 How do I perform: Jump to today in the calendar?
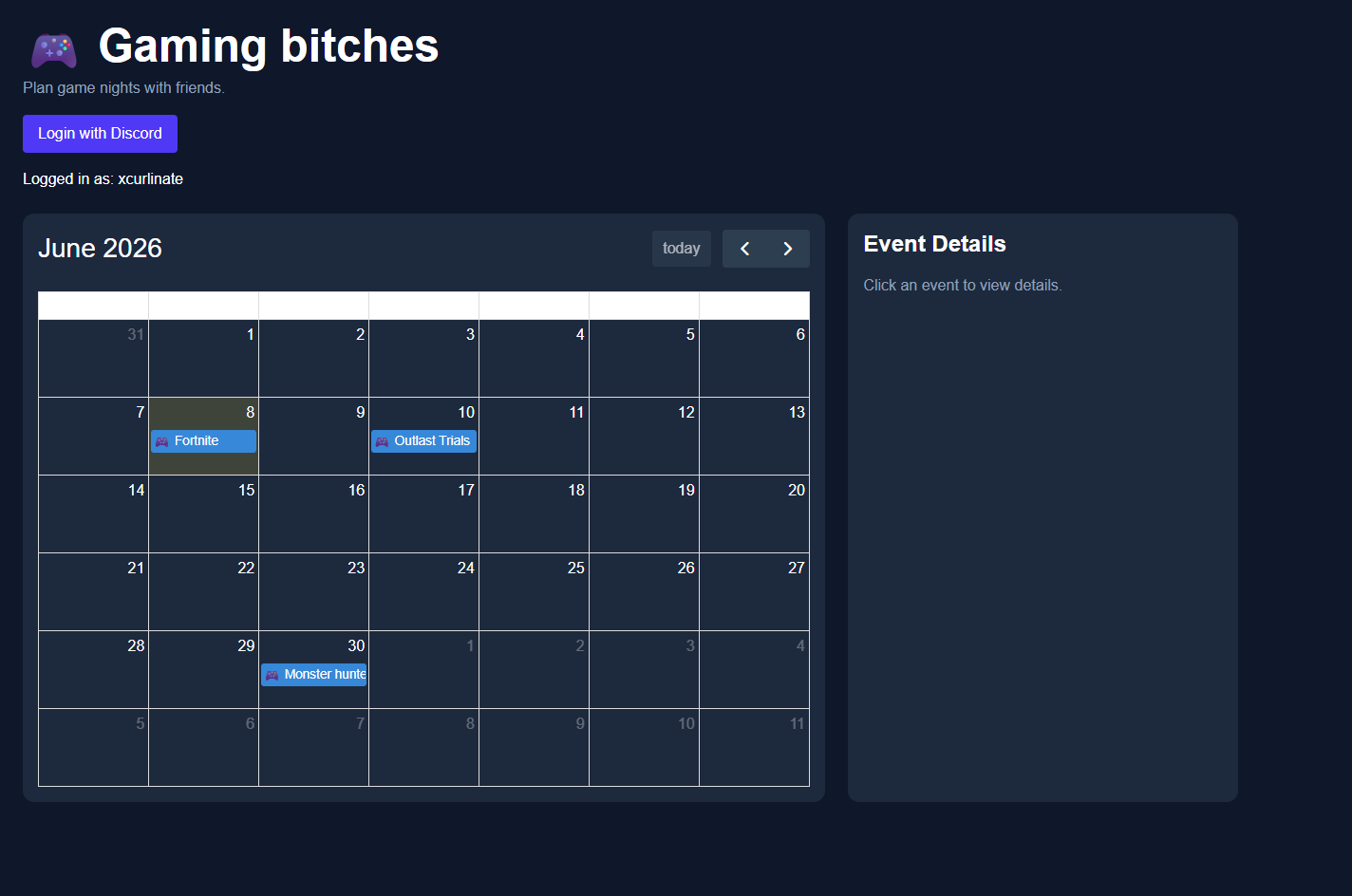[681, 249]
